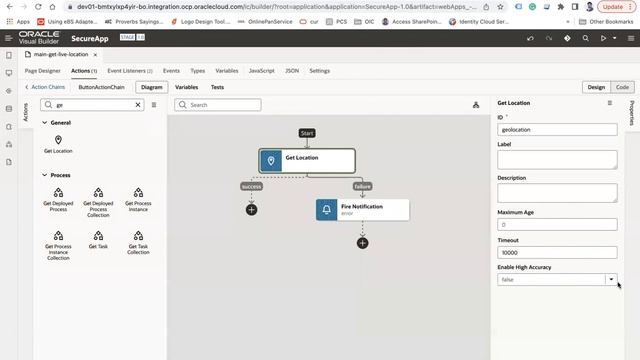Open the header options menu on the far right
Viewport: 640px width, 360px height.
point(631,38)
